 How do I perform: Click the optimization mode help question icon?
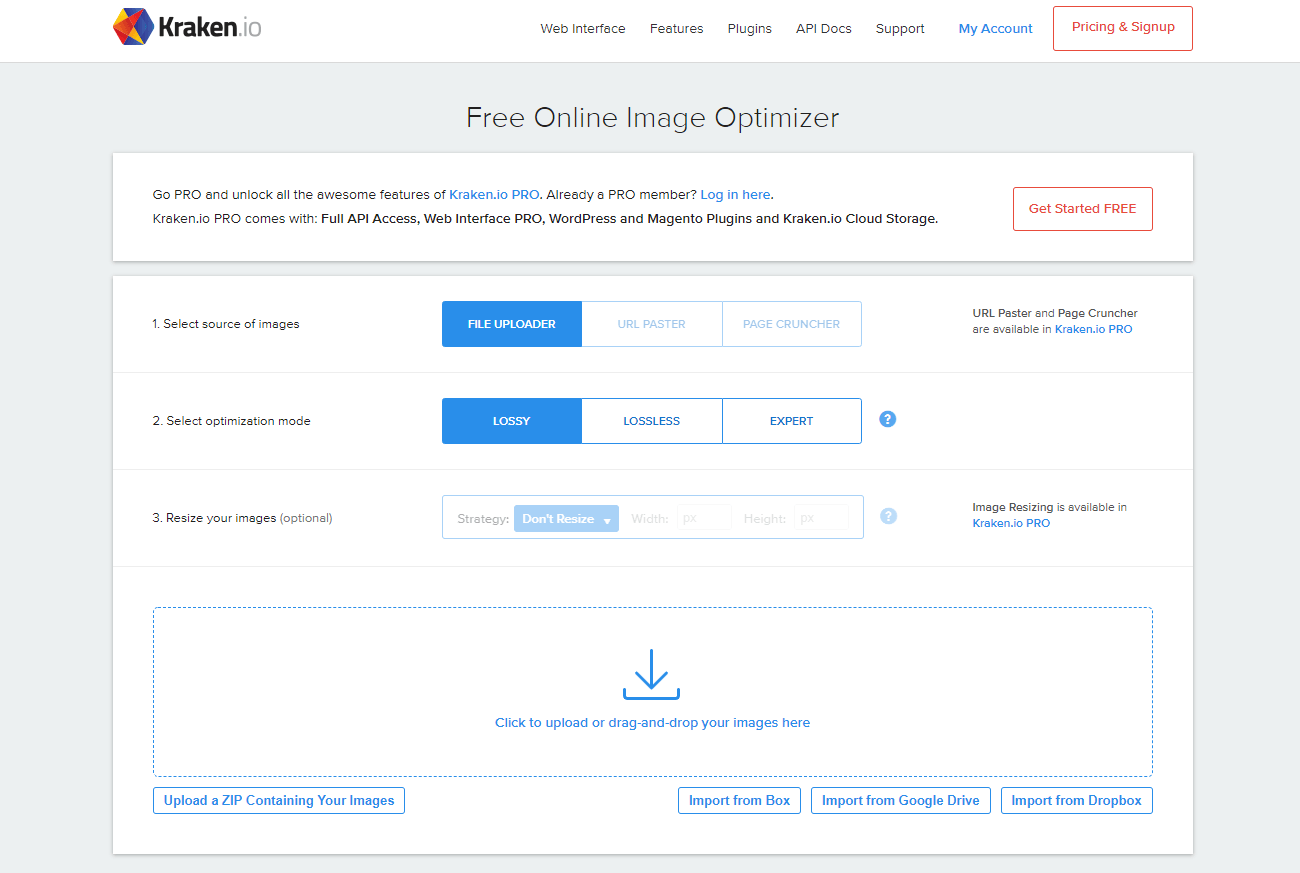point(887,419)
